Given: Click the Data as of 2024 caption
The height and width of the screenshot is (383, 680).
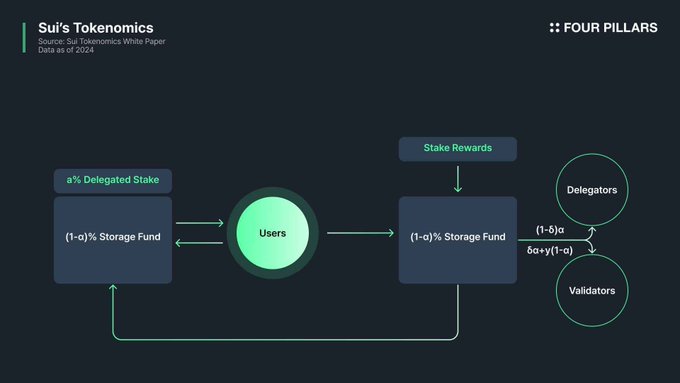Looking at the screenshot, I should point(66,50).
